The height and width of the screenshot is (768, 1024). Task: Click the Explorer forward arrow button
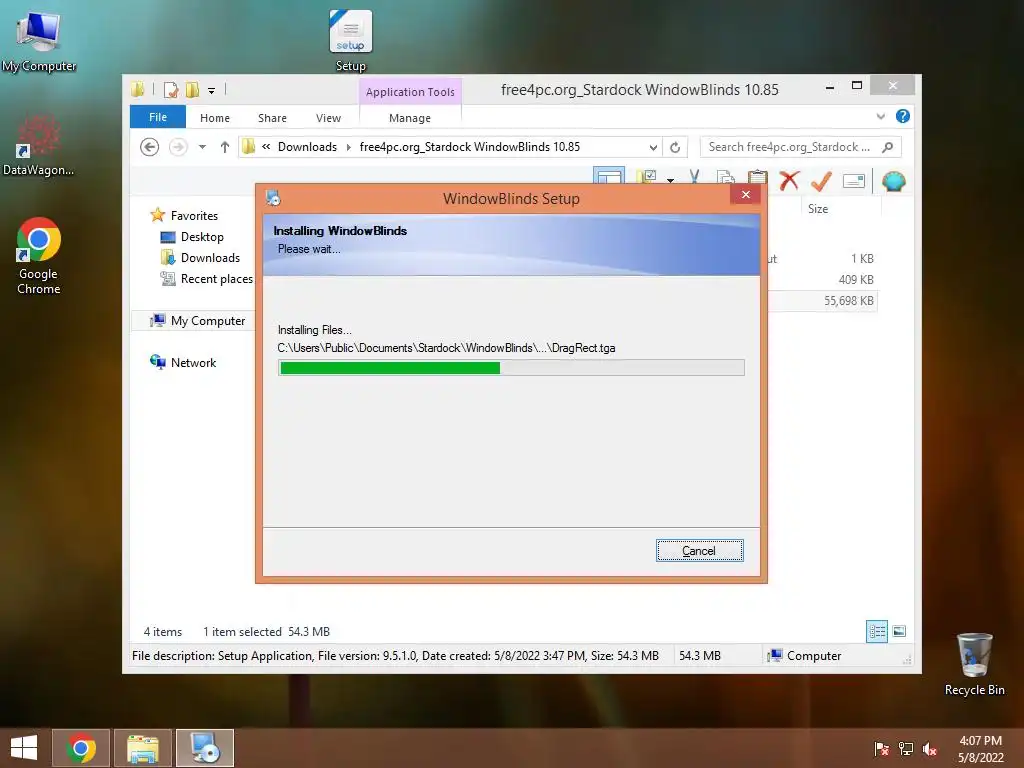178,147
